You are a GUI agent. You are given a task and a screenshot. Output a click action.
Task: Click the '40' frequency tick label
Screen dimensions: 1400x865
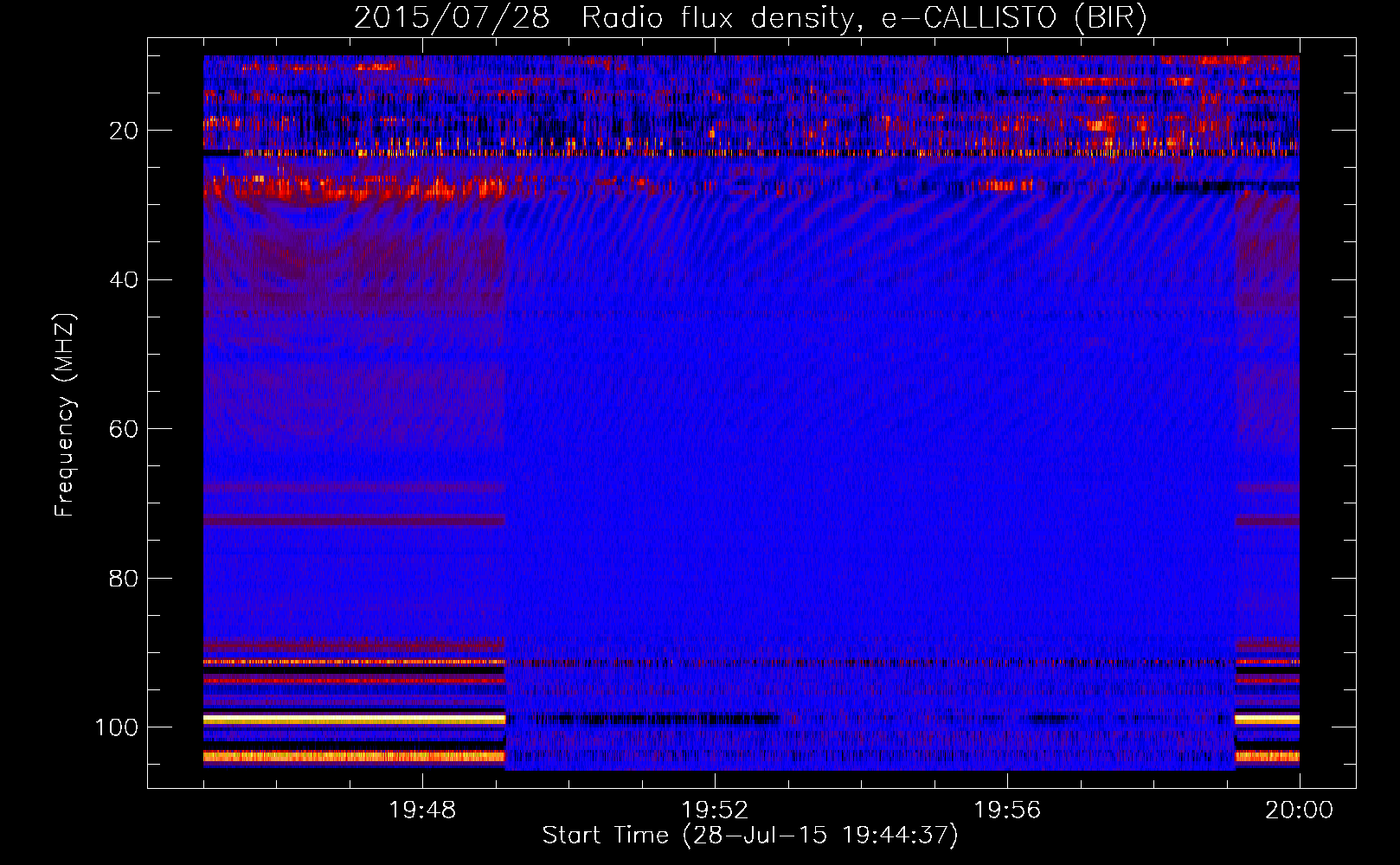click(124, 280)
